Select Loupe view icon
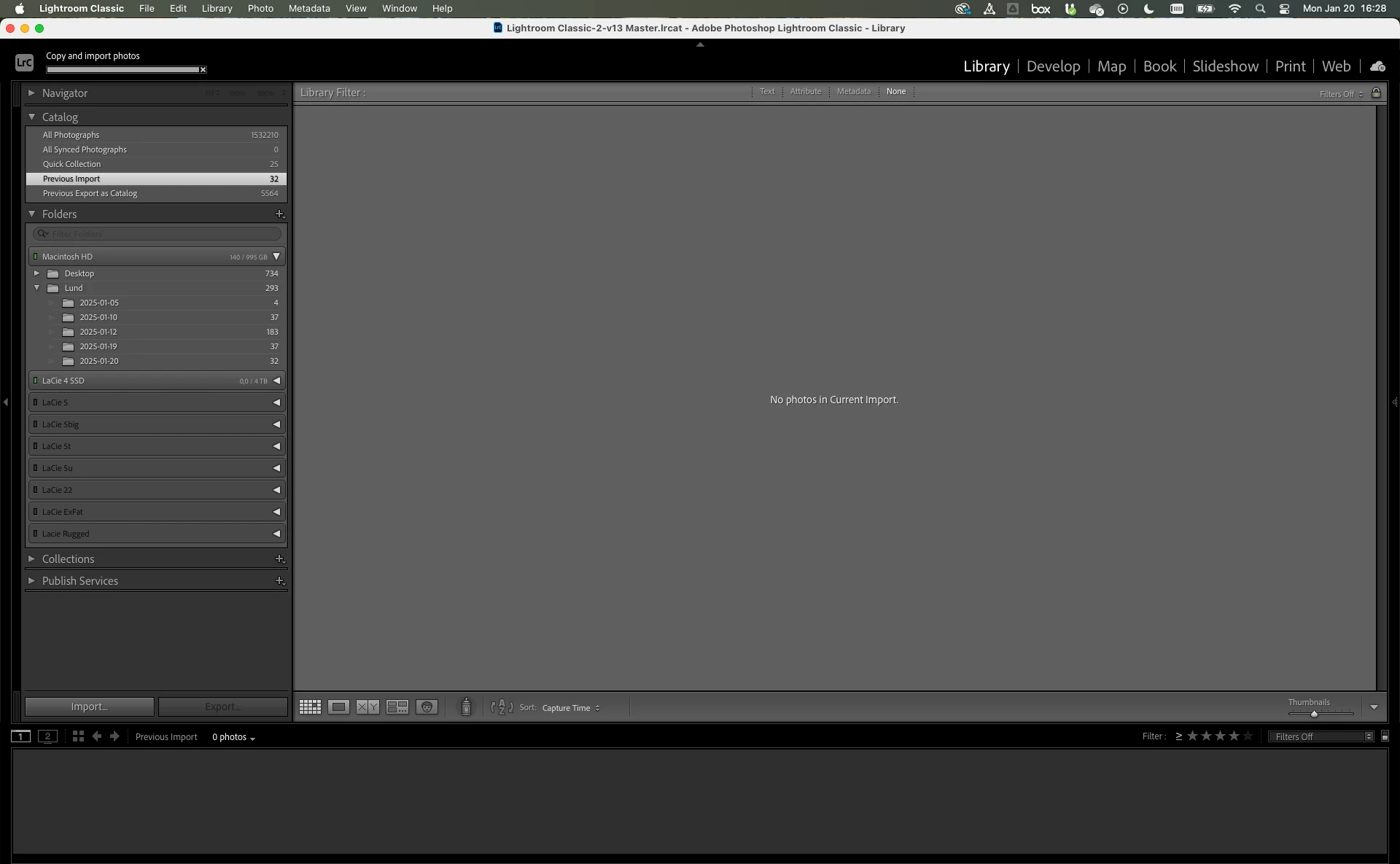This screenshot has width=1400, height=864. [x=338, y=707]
